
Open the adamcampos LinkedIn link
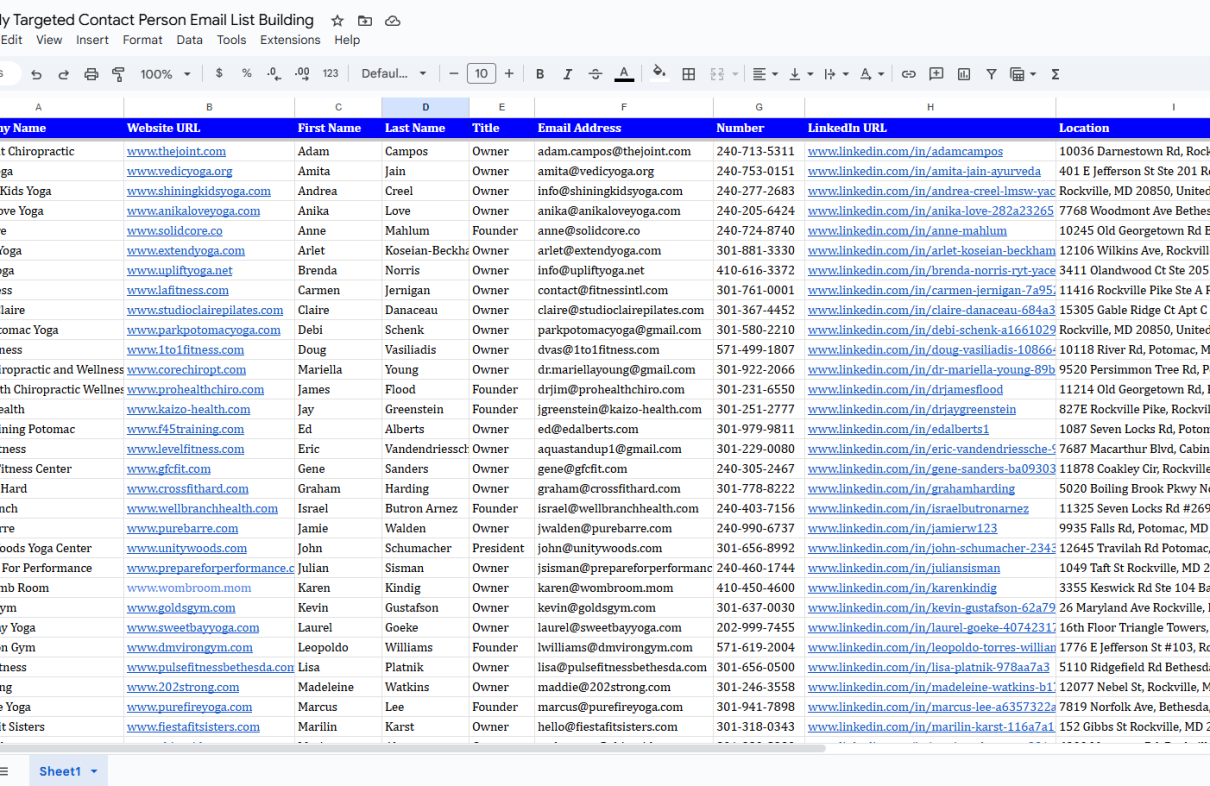[x=905, y=151]
